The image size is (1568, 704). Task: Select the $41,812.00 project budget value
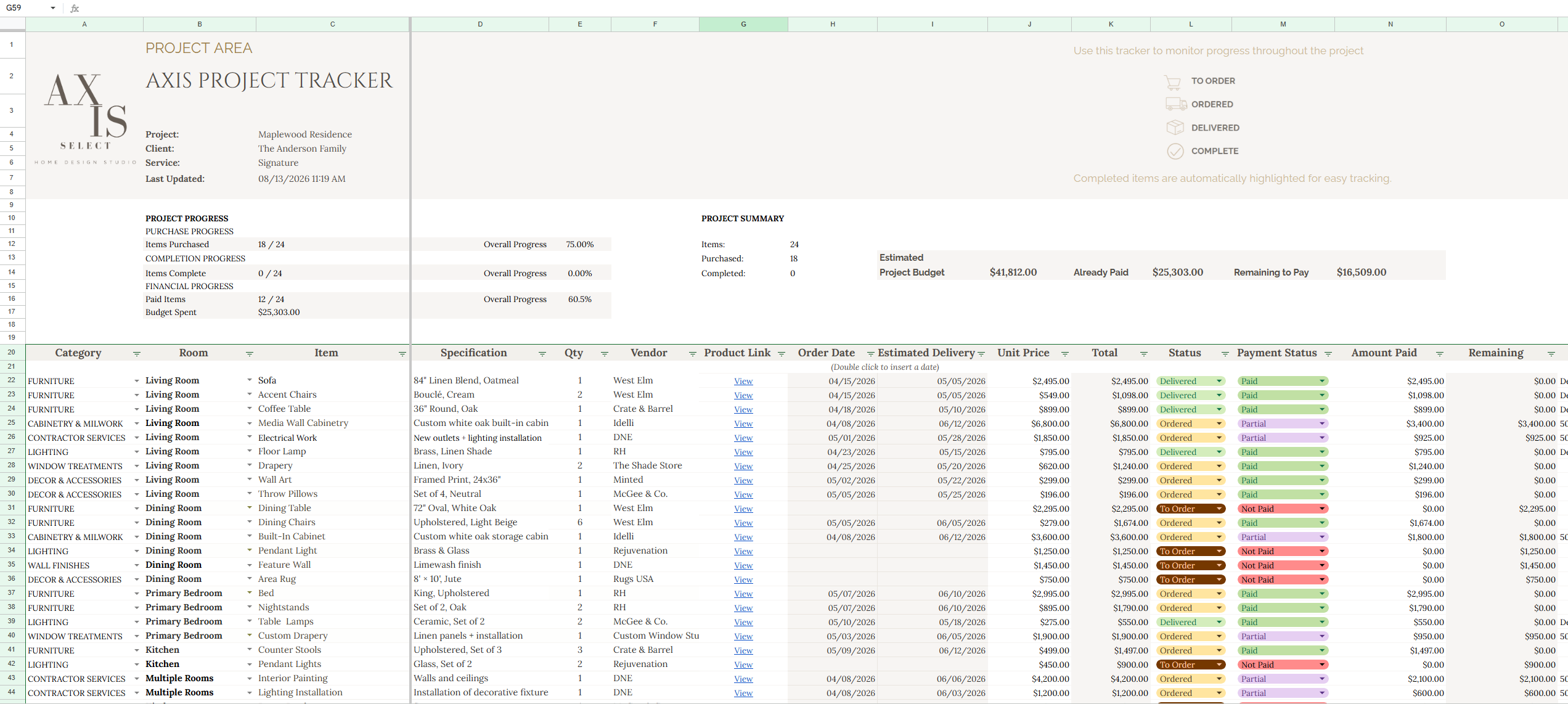click(x=1013, y=272)
